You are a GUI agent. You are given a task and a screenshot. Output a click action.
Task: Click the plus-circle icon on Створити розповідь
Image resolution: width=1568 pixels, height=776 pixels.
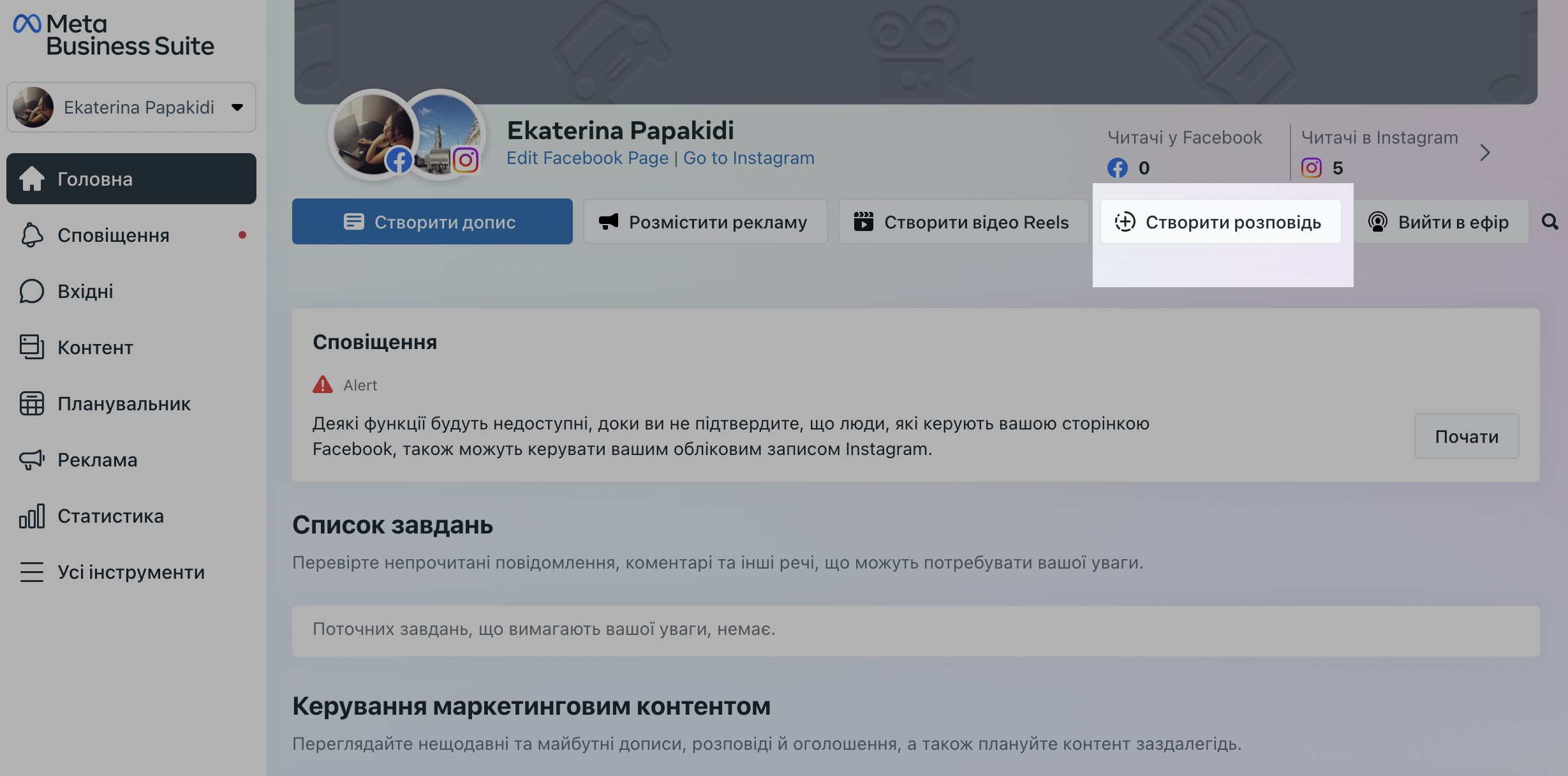click(x=1125, y=221)
